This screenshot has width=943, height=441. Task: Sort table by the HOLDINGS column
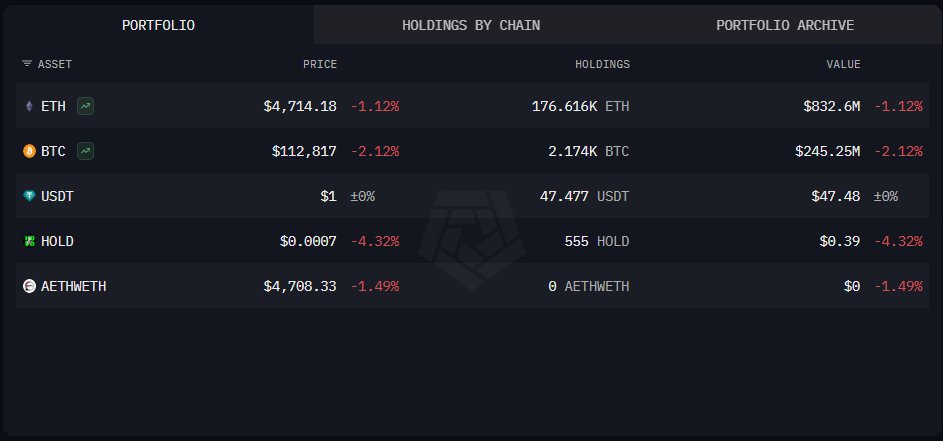602,64
